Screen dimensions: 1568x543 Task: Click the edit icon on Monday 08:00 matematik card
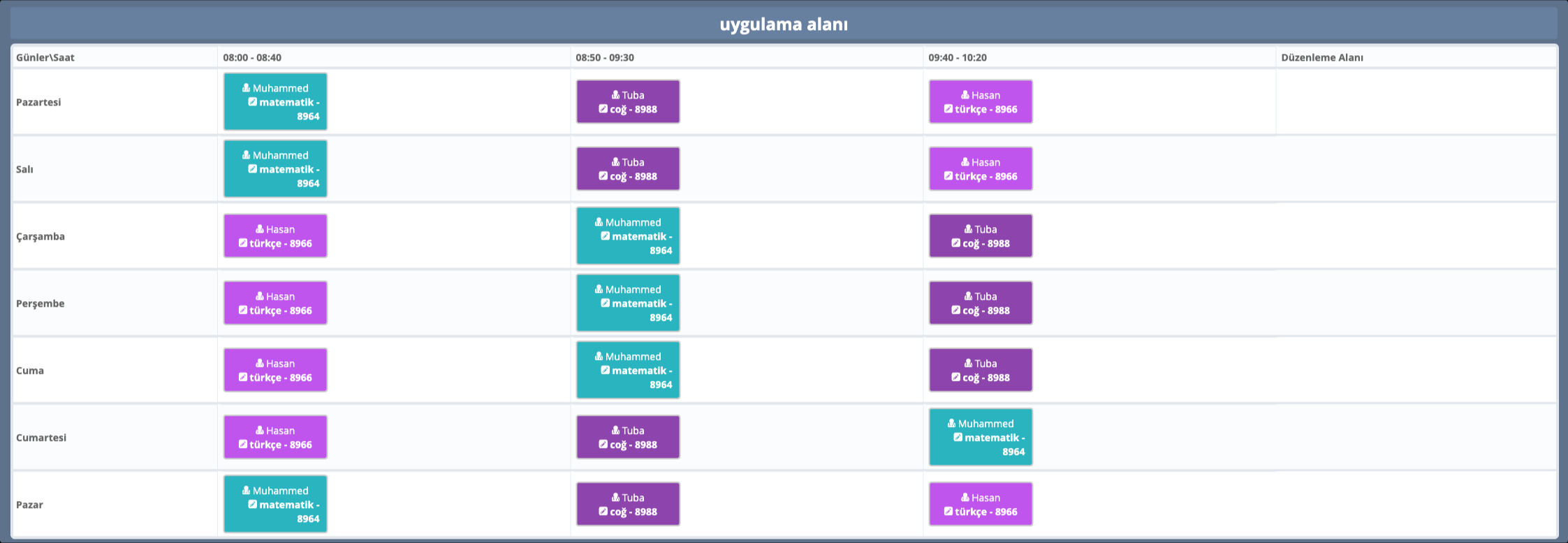[x=253, y=102]
